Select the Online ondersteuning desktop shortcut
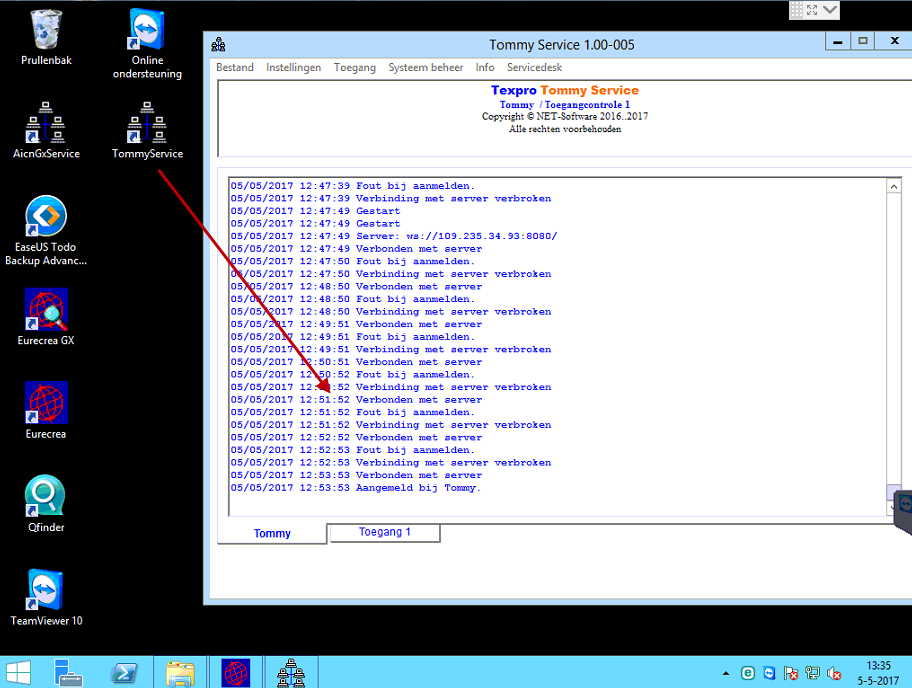Screen dimensions: 912x688 tap(147, 43)
